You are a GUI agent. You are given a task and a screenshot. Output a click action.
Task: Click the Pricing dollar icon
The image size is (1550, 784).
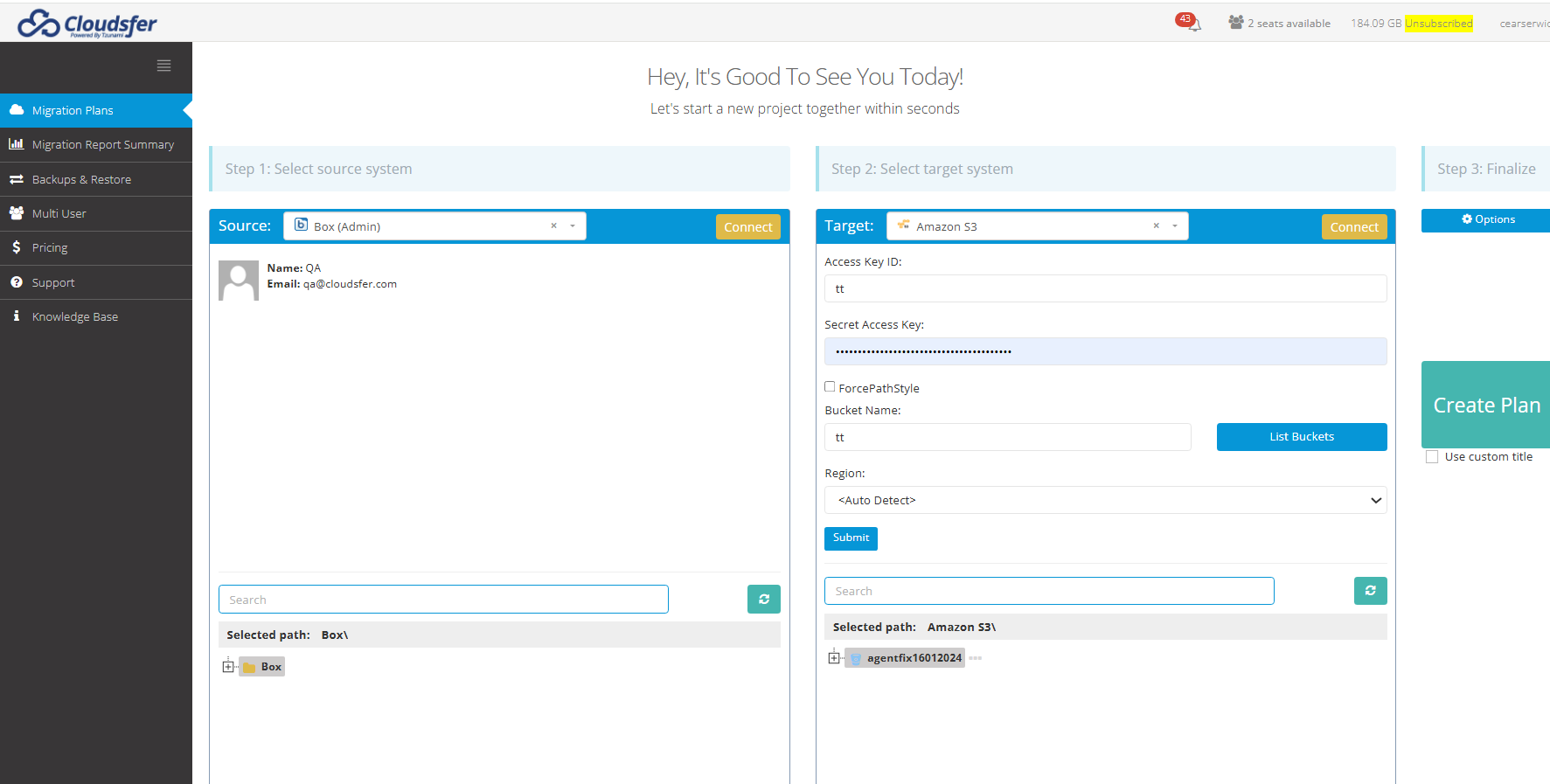tap(17, 247)
